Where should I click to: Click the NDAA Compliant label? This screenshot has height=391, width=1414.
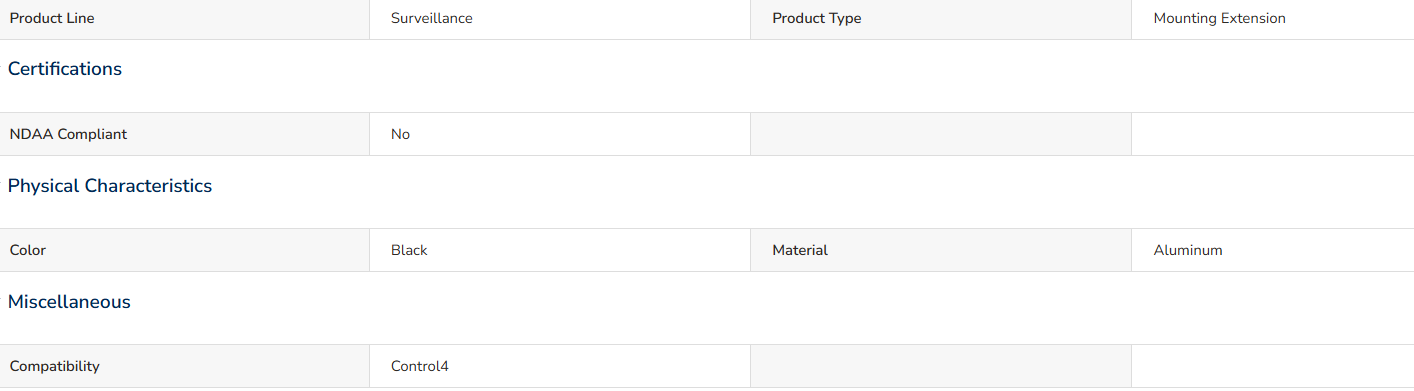tap(68, 134)
